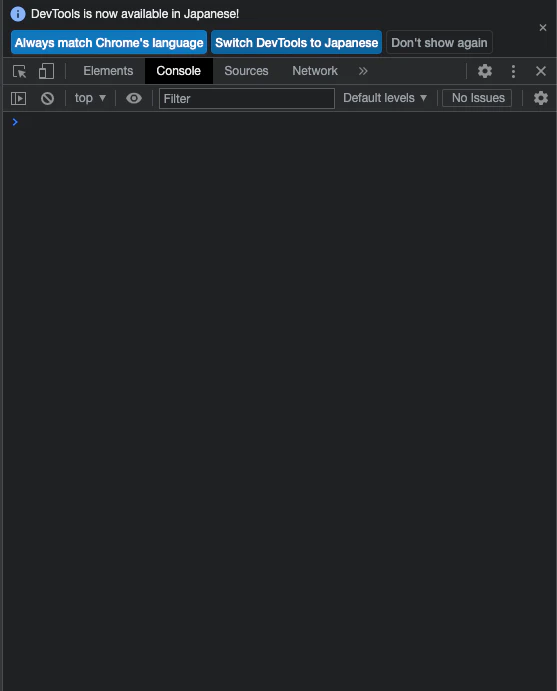
Task: Click the console prompt chevron
Action: [x=15, y=122]
